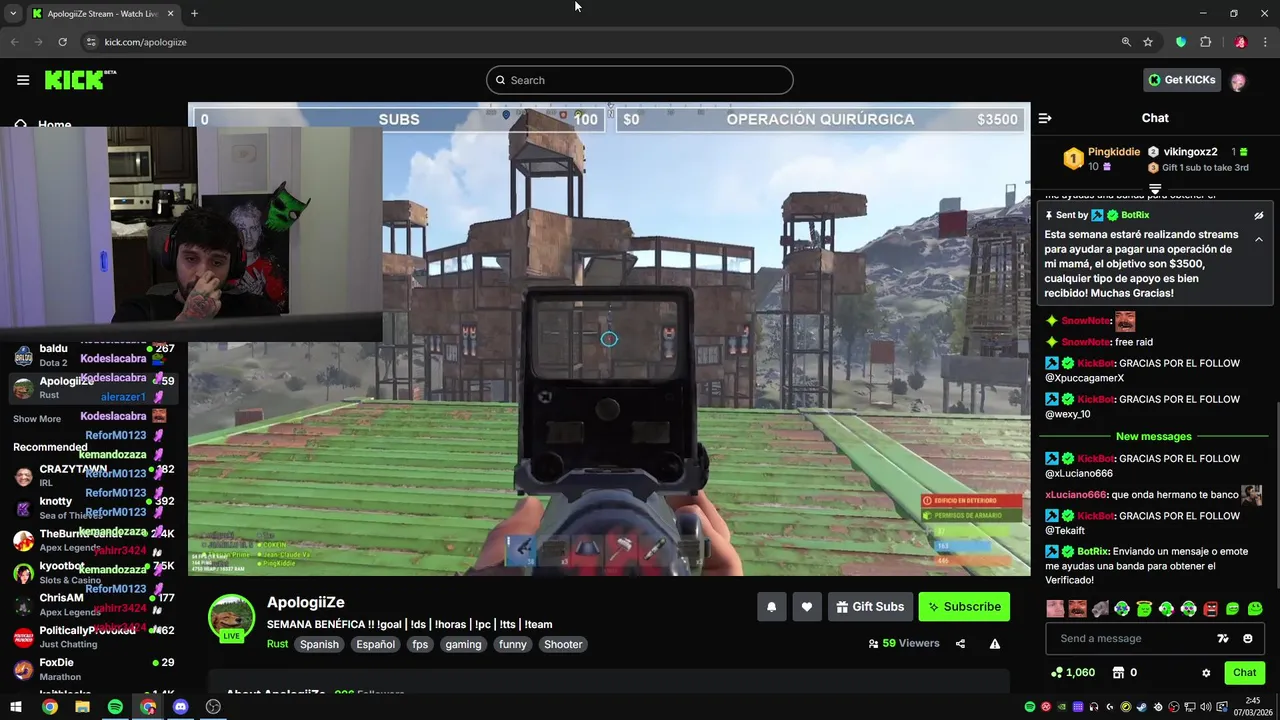Open knotty channel in Recommended list
1280x720 pixels.
tap(94, 508)
